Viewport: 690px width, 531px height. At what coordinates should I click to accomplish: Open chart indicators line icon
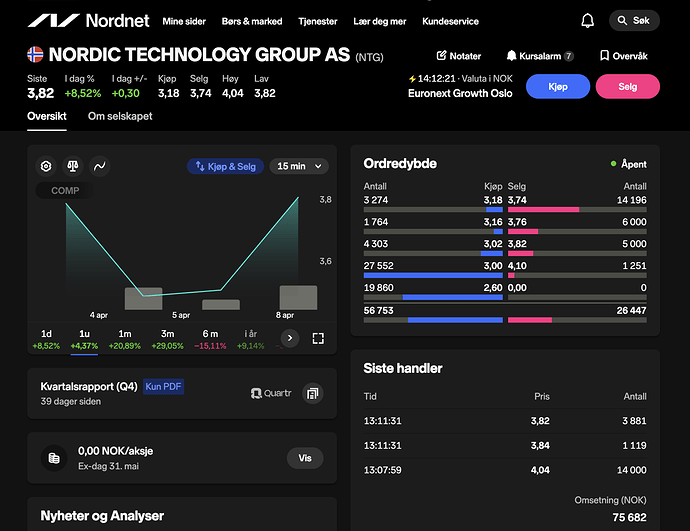tap(100, 166)
